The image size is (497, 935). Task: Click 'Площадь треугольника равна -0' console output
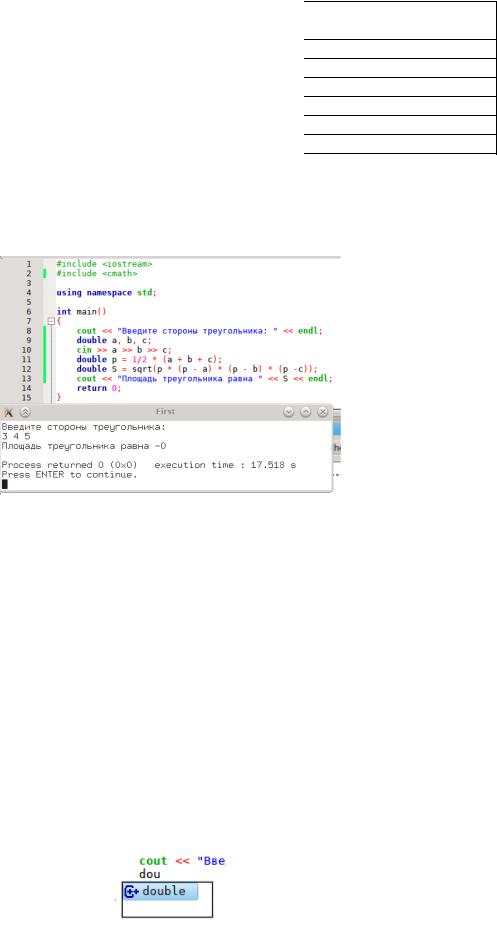click(84, 445)
